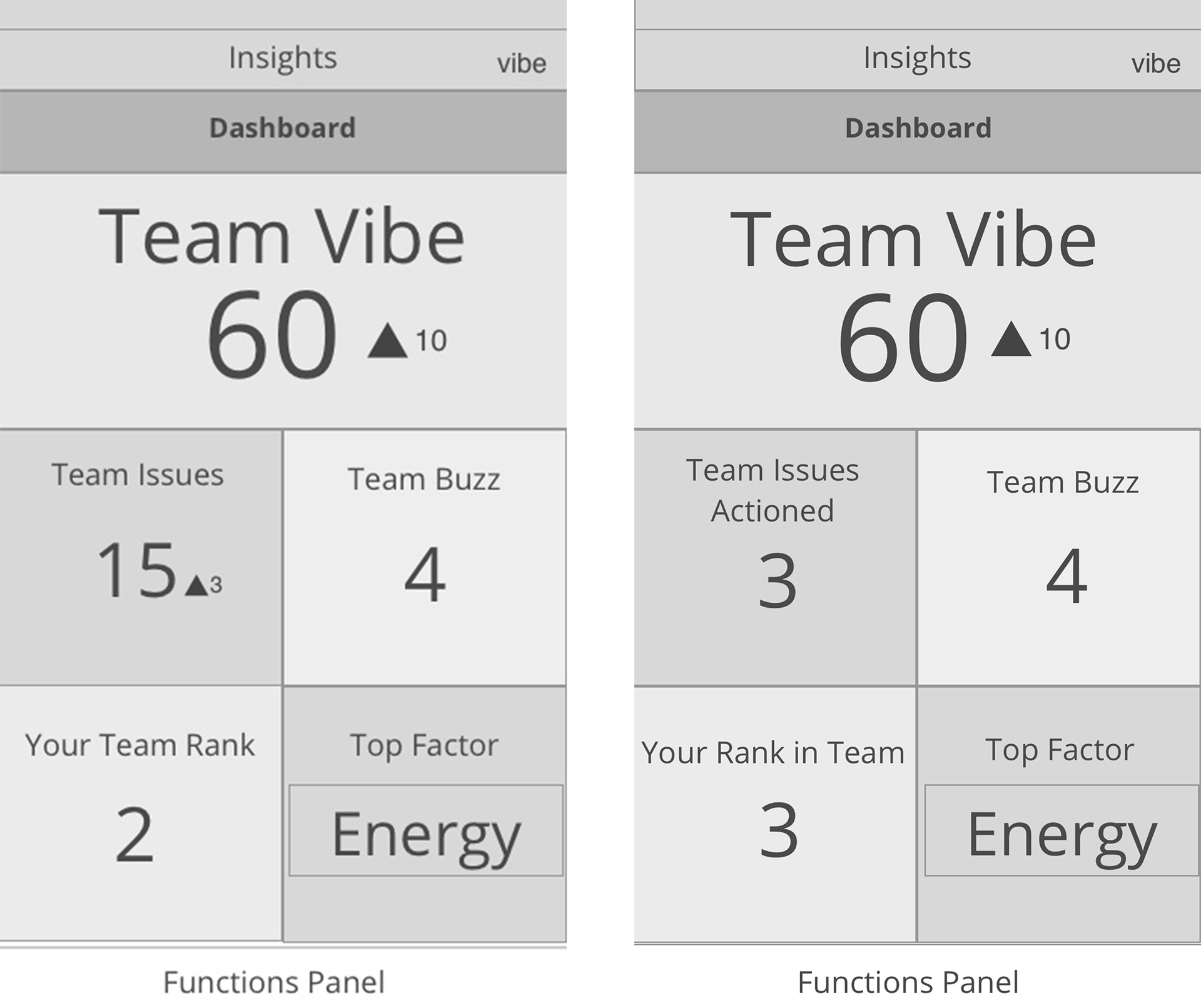Open Team Buzz tile in right mockup
Viewport: 1201px width, 1008px height.
pyautogui.click(x=1059, y=557)
